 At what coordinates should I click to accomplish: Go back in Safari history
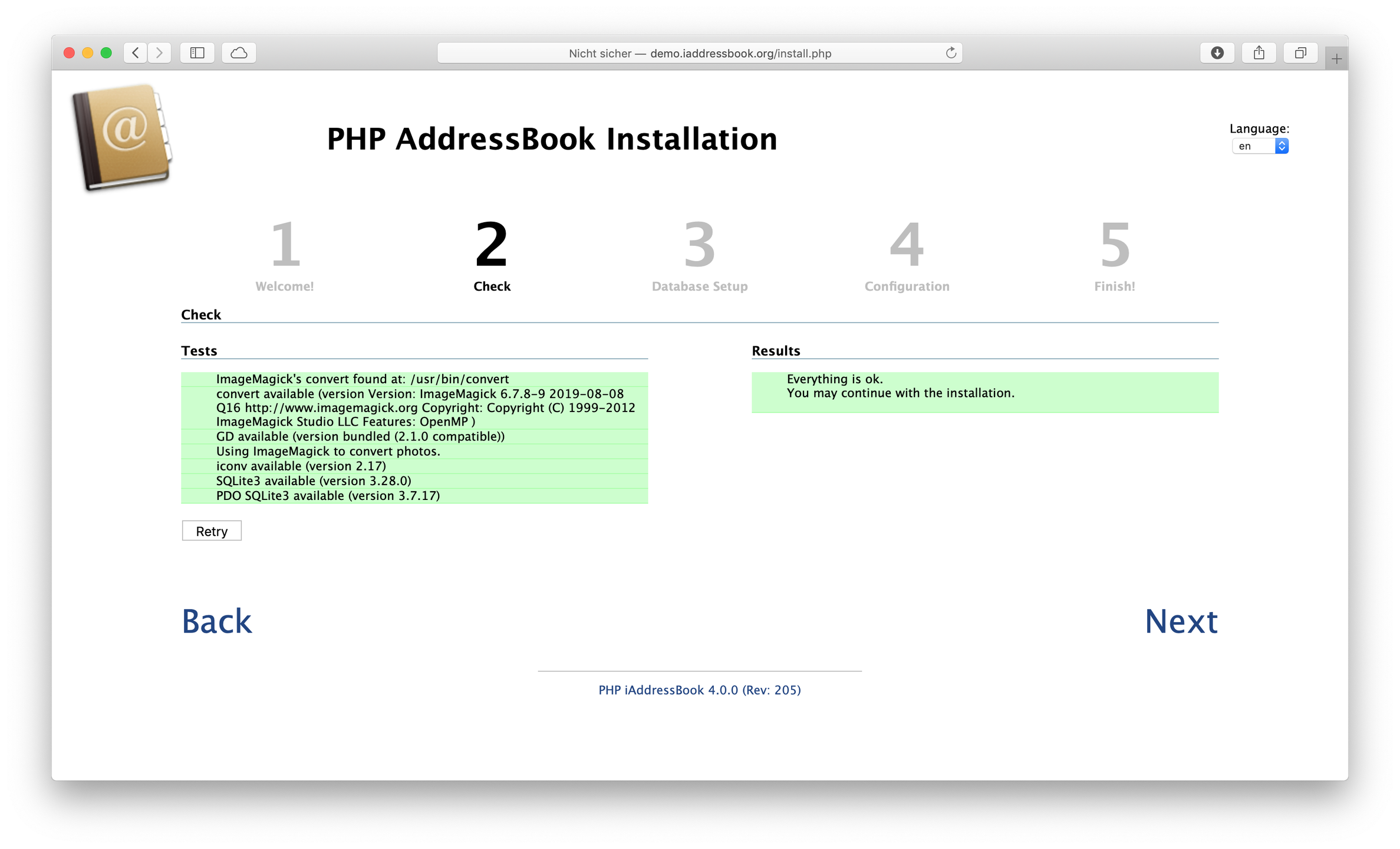pyautogui.click(x=136, y=53)
